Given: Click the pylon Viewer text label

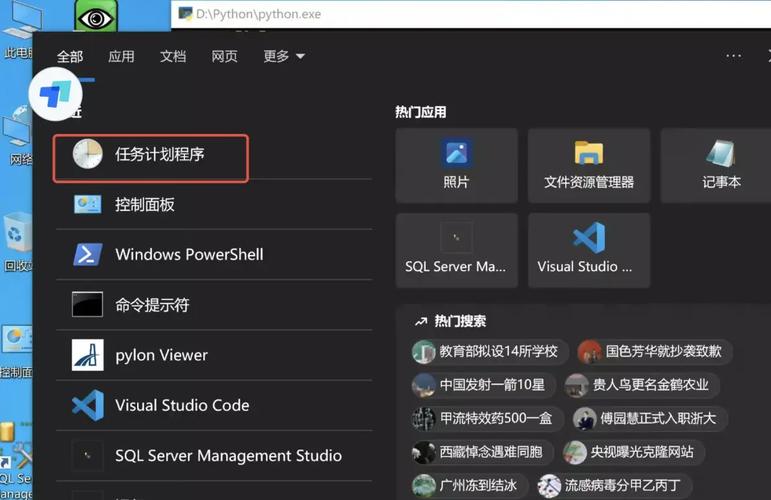Looking at the screenshot, I should (161, 355).
